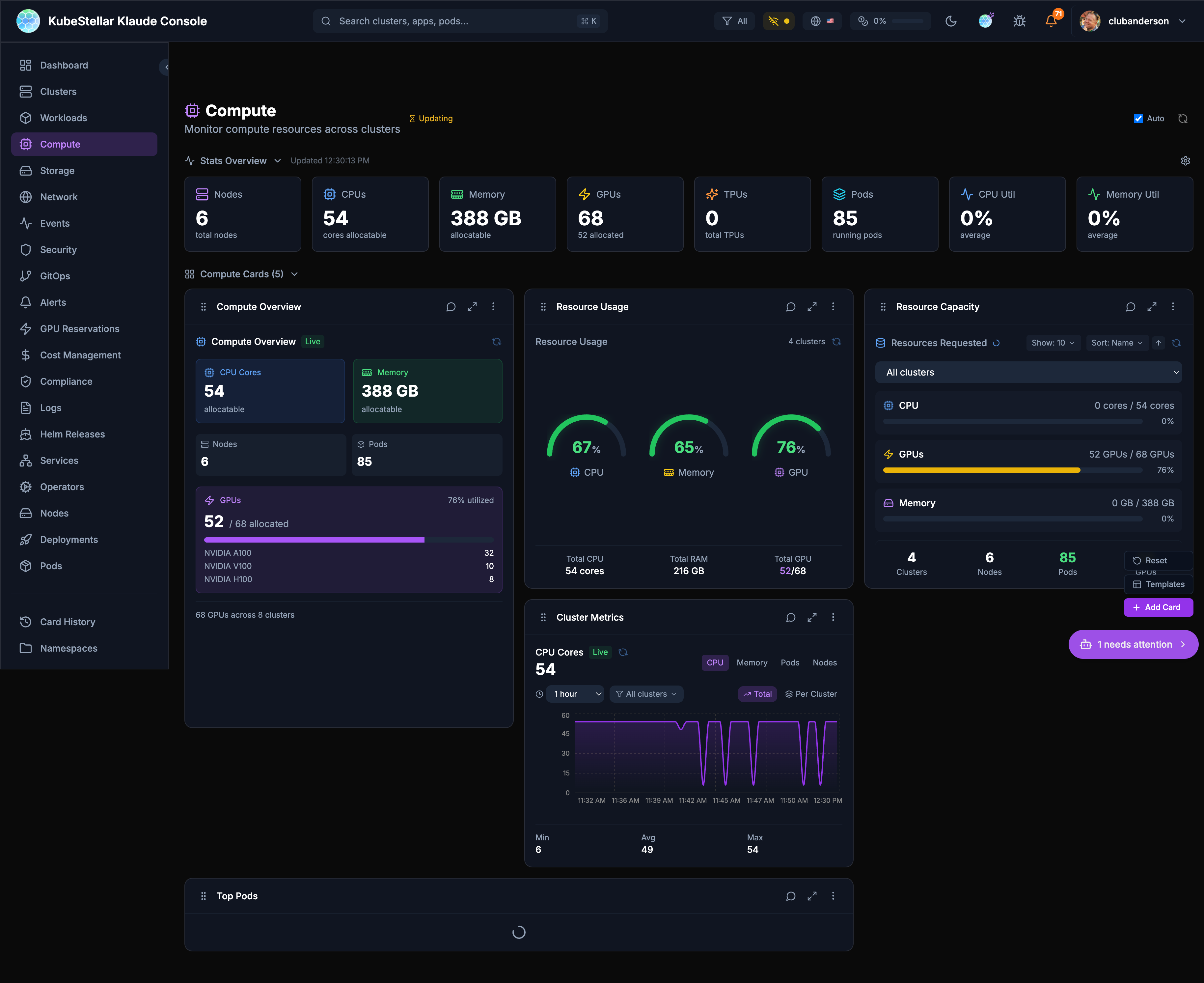Open the 1 hour time range dropdown

click(x=575, y=694)
